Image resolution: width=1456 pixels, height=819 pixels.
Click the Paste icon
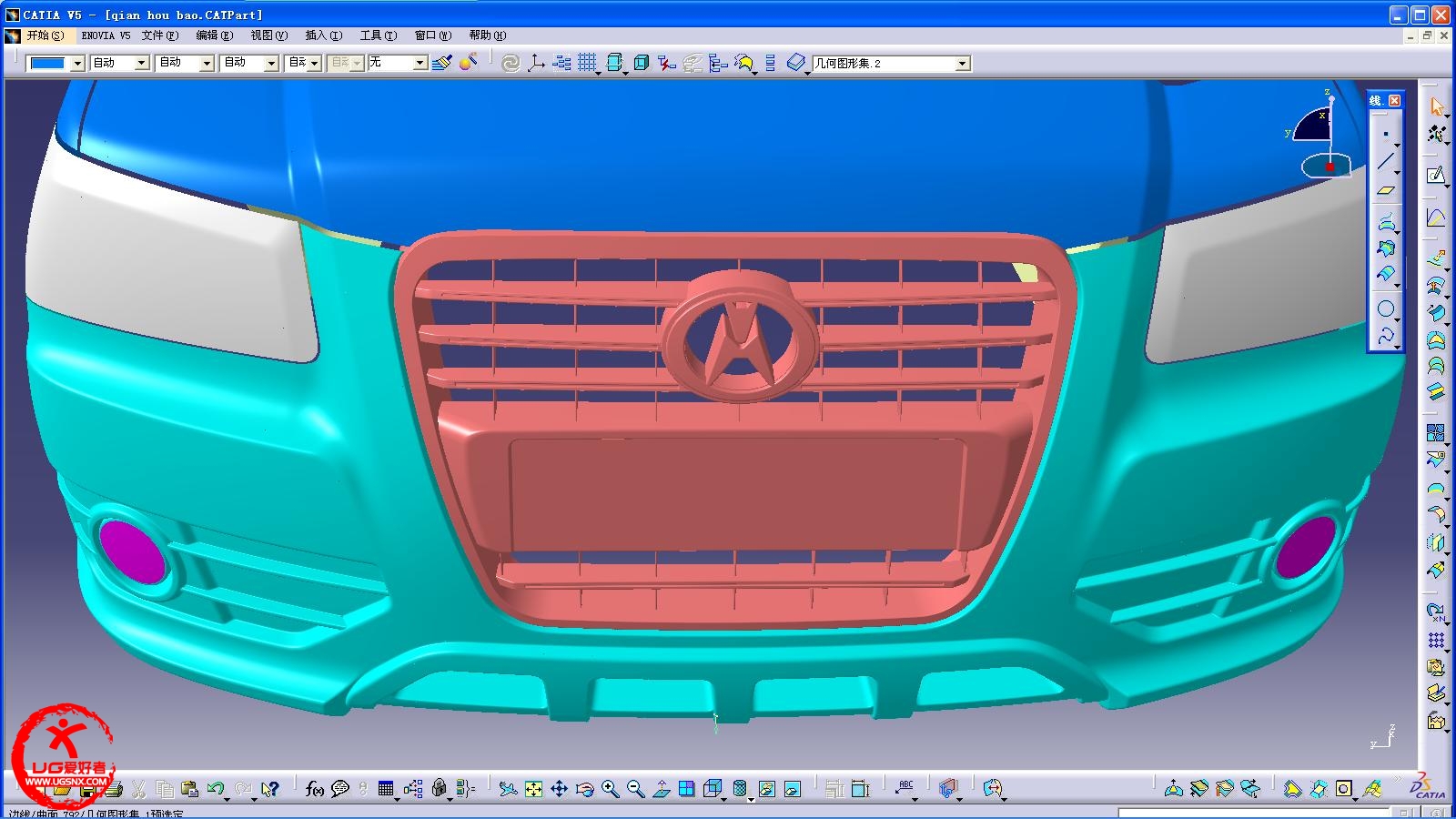189,789
